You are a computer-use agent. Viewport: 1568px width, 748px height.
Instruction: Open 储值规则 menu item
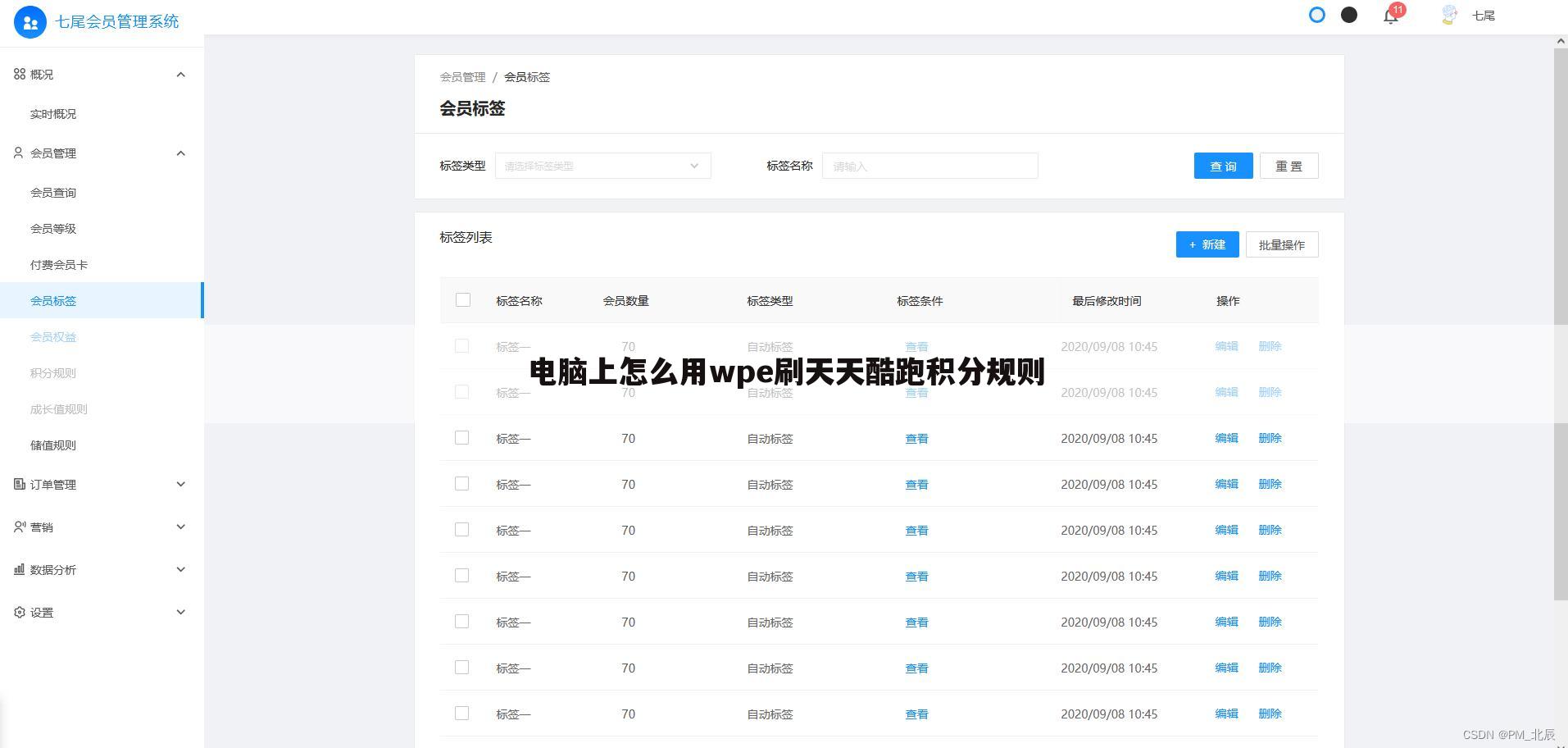(53, 445)
